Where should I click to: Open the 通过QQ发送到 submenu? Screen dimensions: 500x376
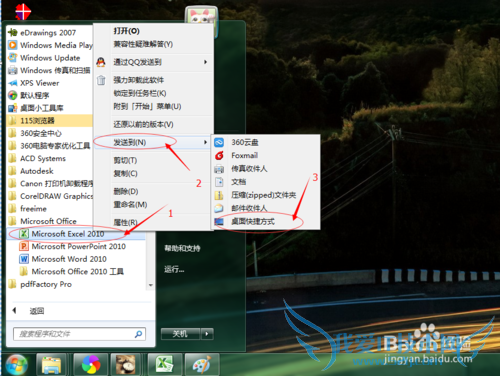pos(153,62)
